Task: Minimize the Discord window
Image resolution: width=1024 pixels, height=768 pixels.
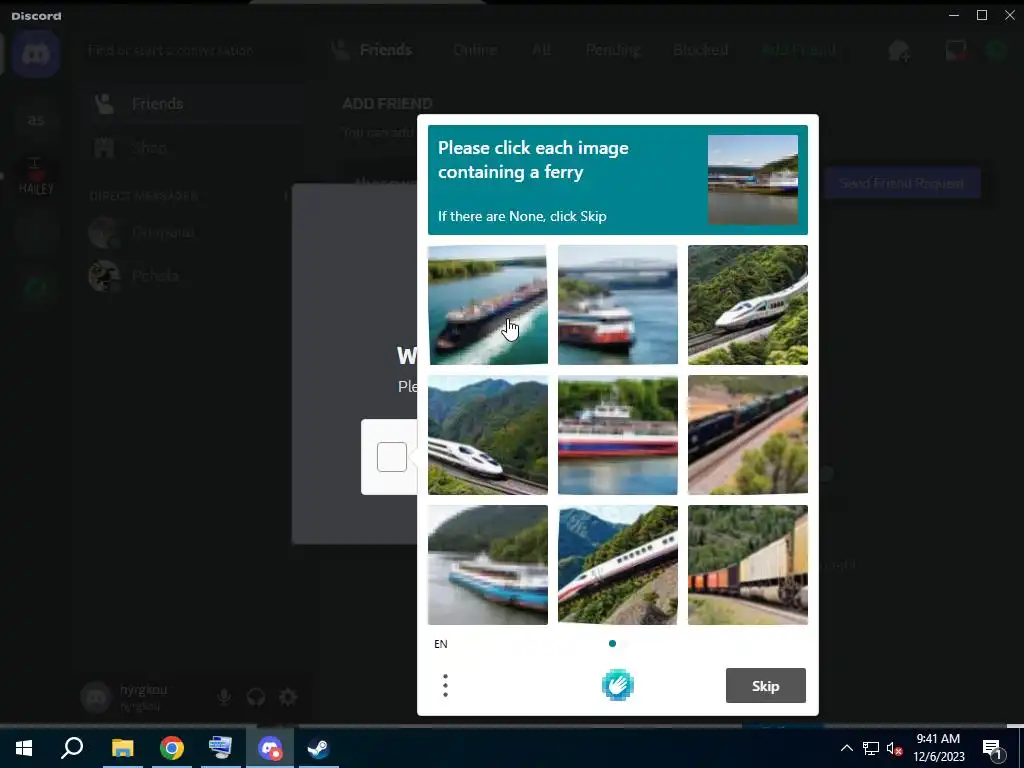Action: click(954, 15)
